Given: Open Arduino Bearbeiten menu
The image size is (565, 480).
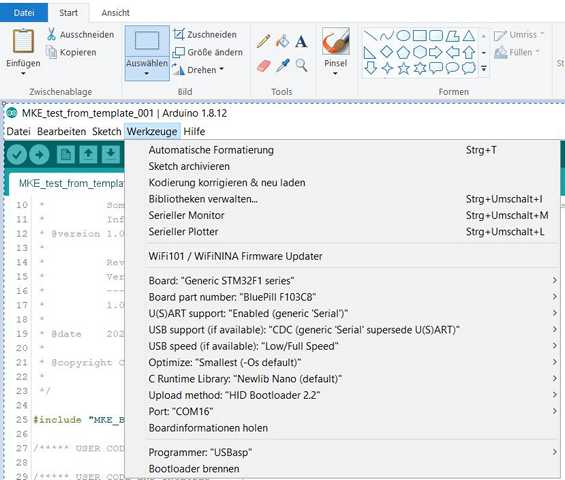Looking at the screenshot, I should tap(61, 132).
